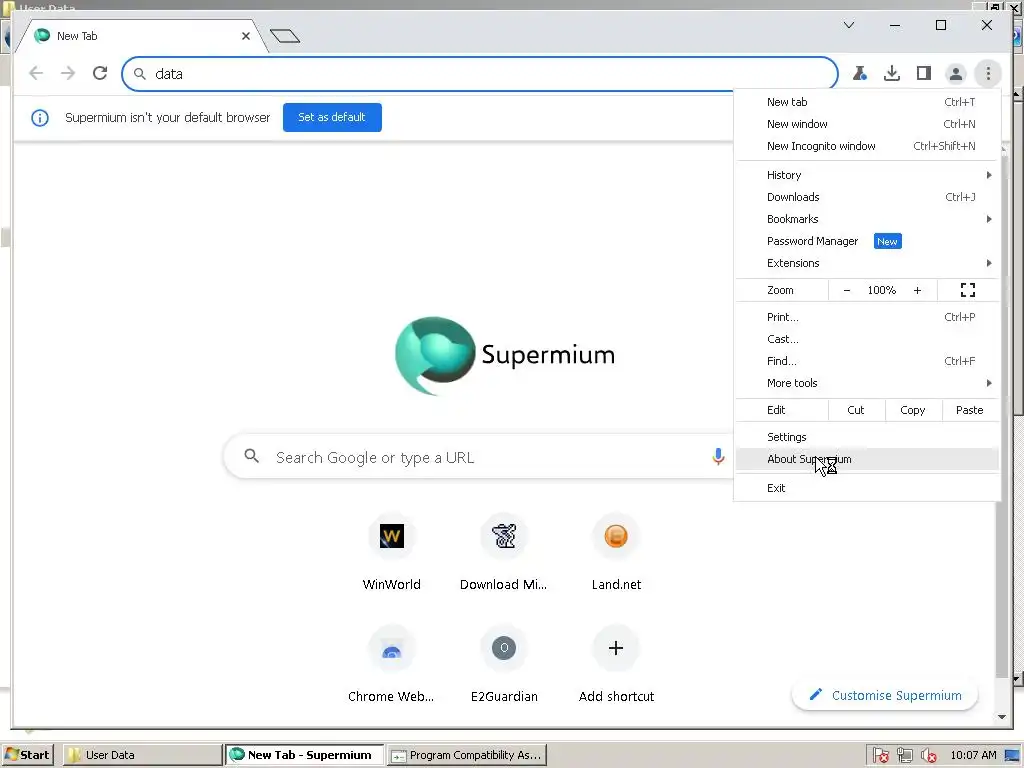Viewport: 1024px width, 768px height.
Task: Open the Land.net shortcut
Action: 616,554
